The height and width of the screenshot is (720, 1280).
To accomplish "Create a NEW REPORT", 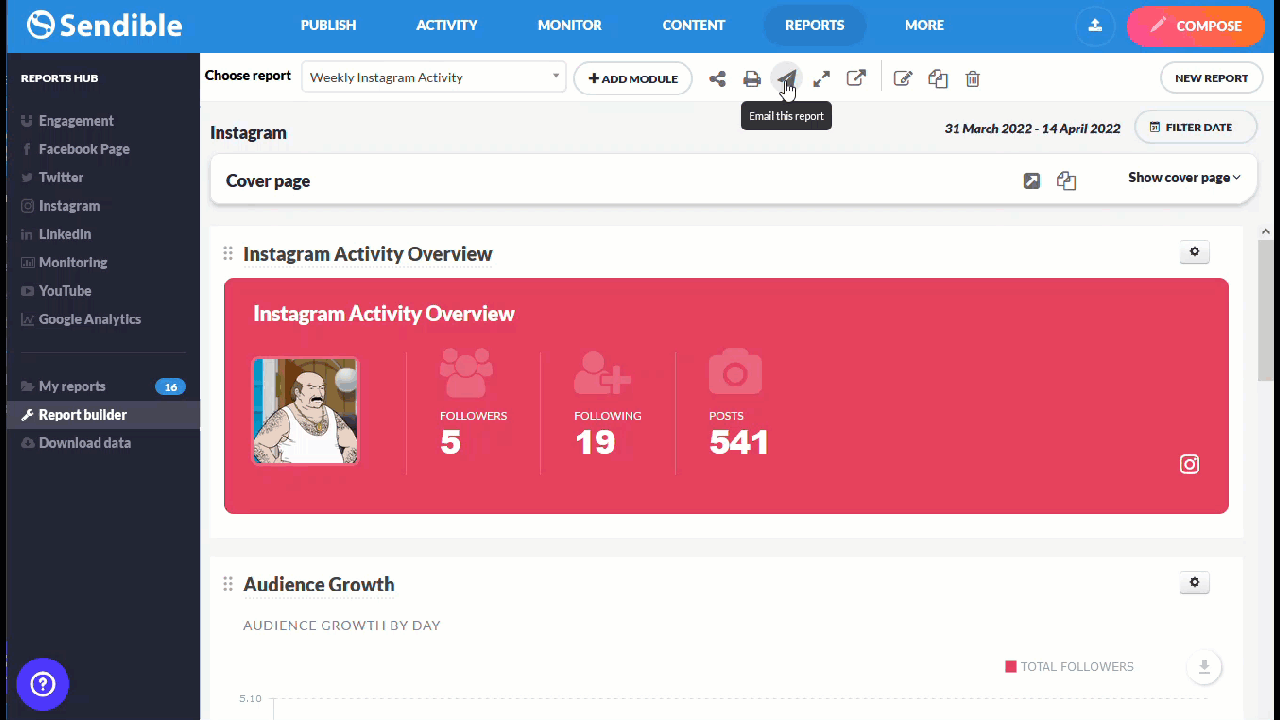I will coord(1211,77).
